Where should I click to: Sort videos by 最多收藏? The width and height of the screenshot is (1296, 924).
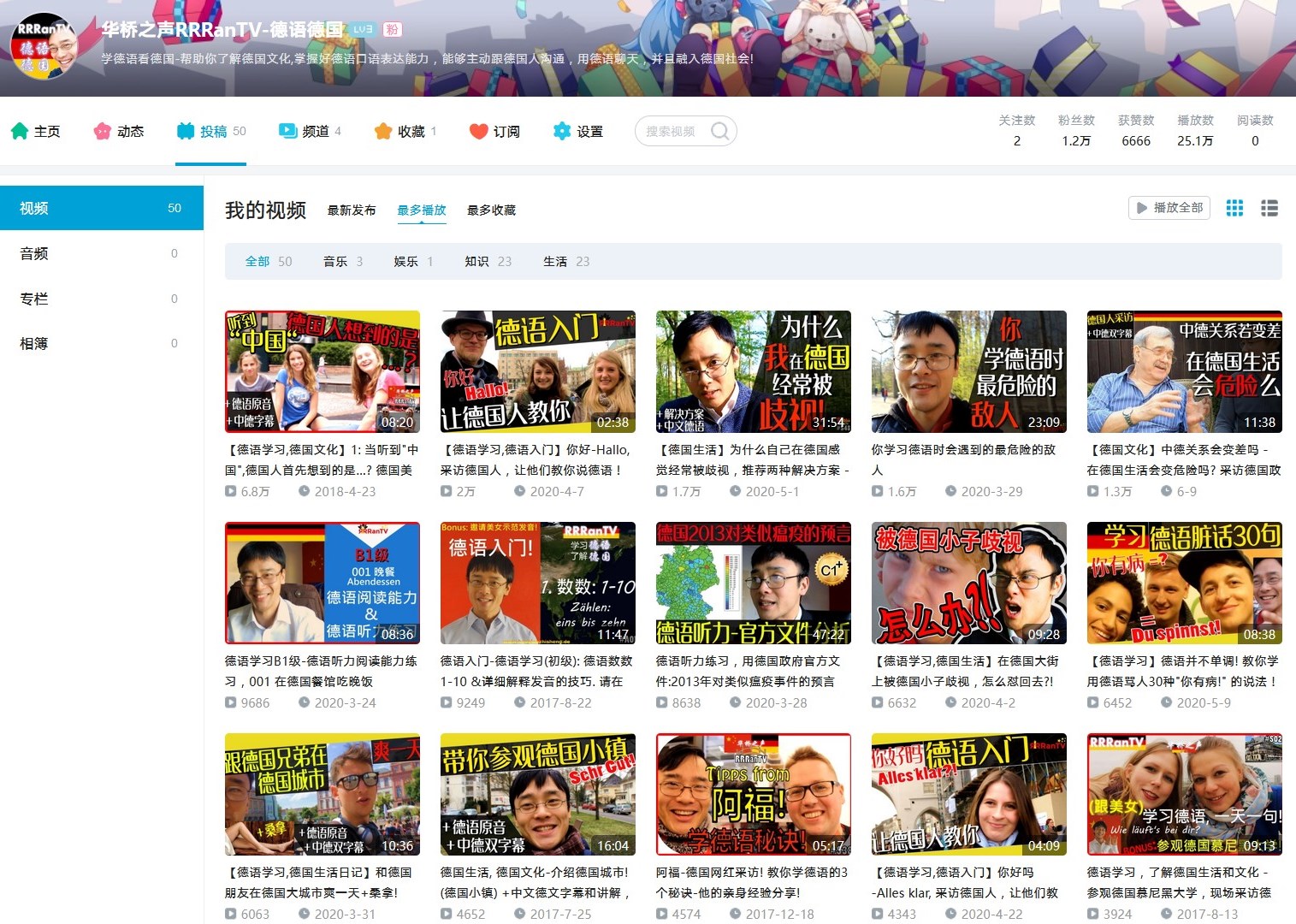pos(491,210)
